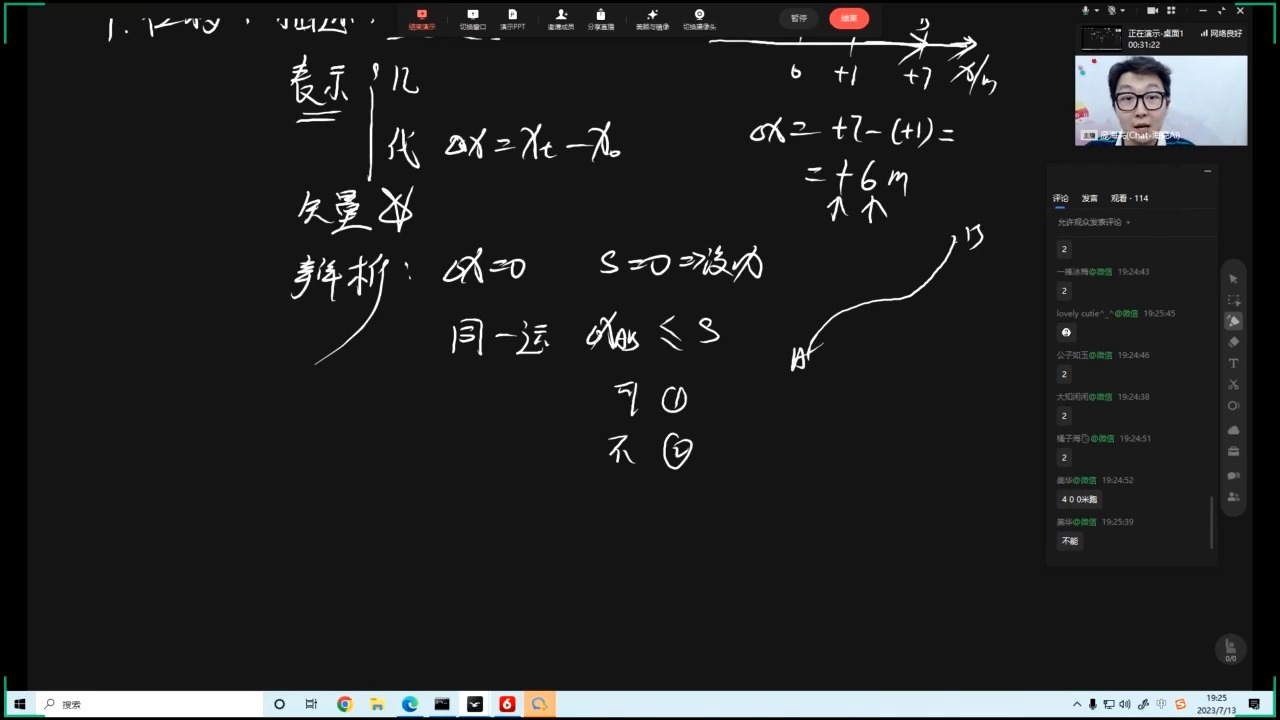
Task: Select the text annotation tool
Action: pos(1233,363)
